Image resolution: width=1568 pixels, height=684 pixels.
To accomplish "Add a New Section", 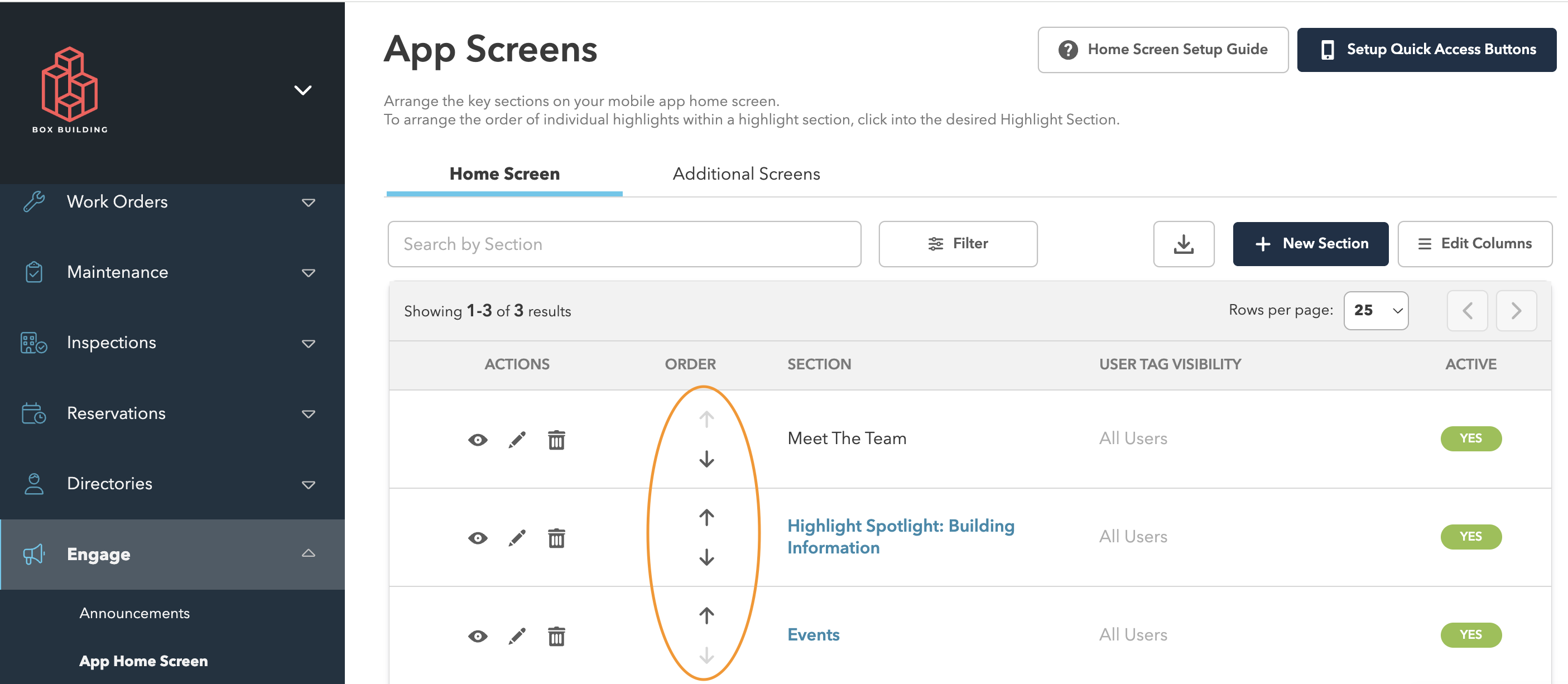I will tap(1311, 243).
